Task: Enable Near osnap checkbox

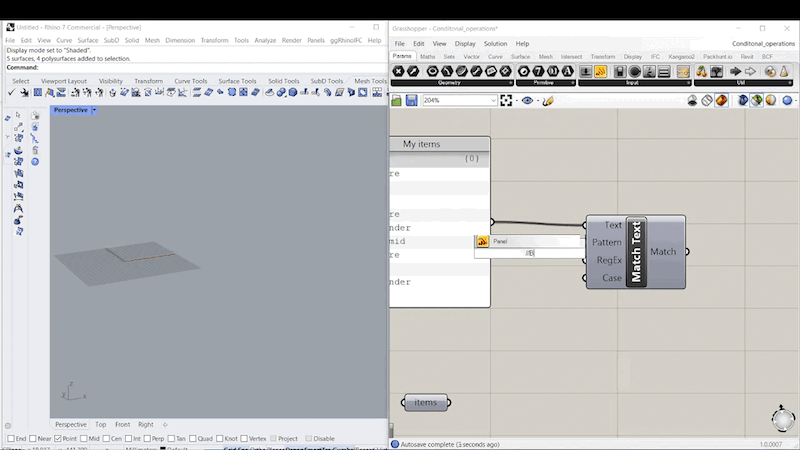Action: tap(33, 439)
